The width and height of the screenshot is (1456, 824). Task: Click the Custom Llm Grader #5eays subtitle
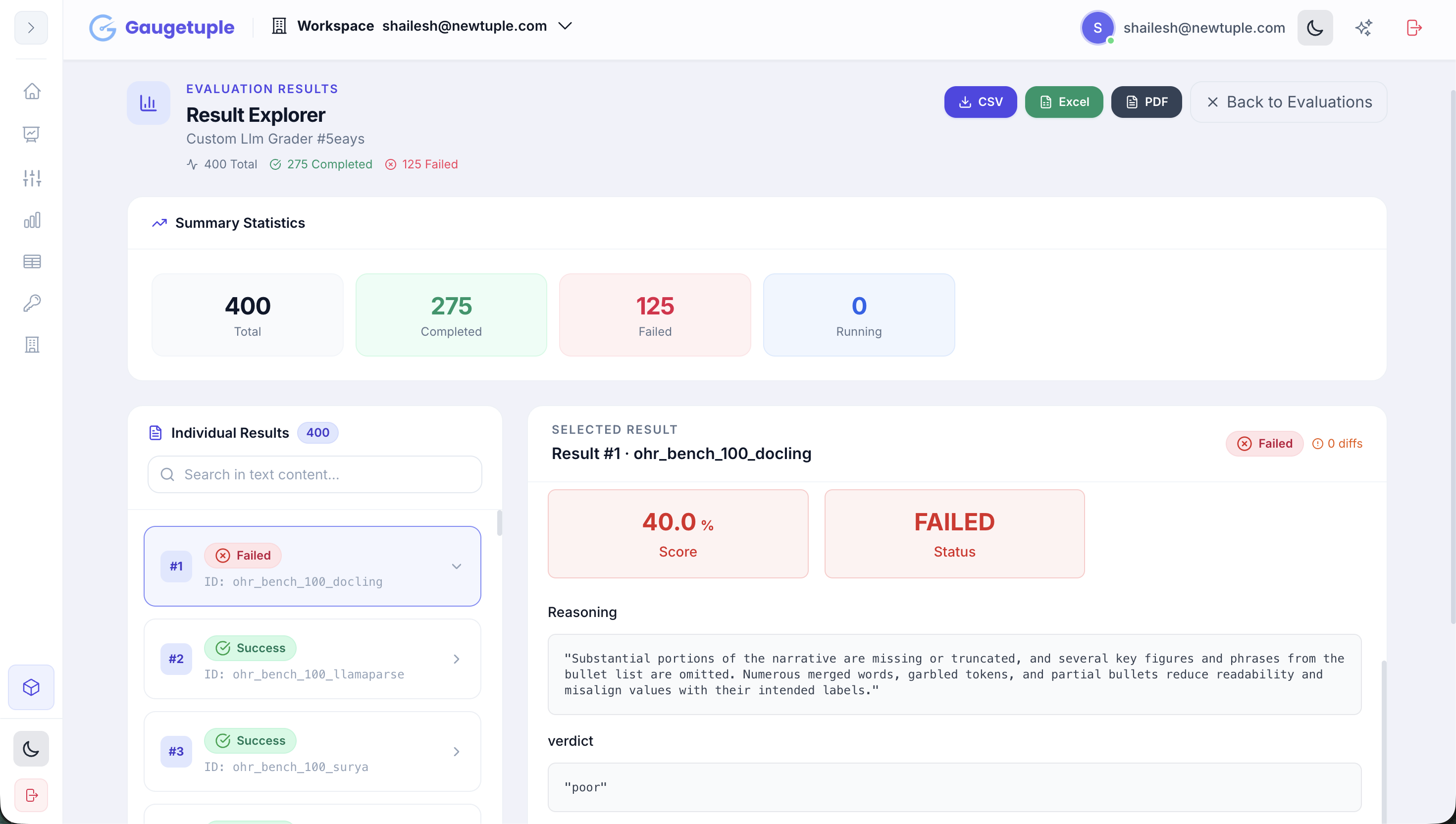pyautogui.click(x=275, y=139)
